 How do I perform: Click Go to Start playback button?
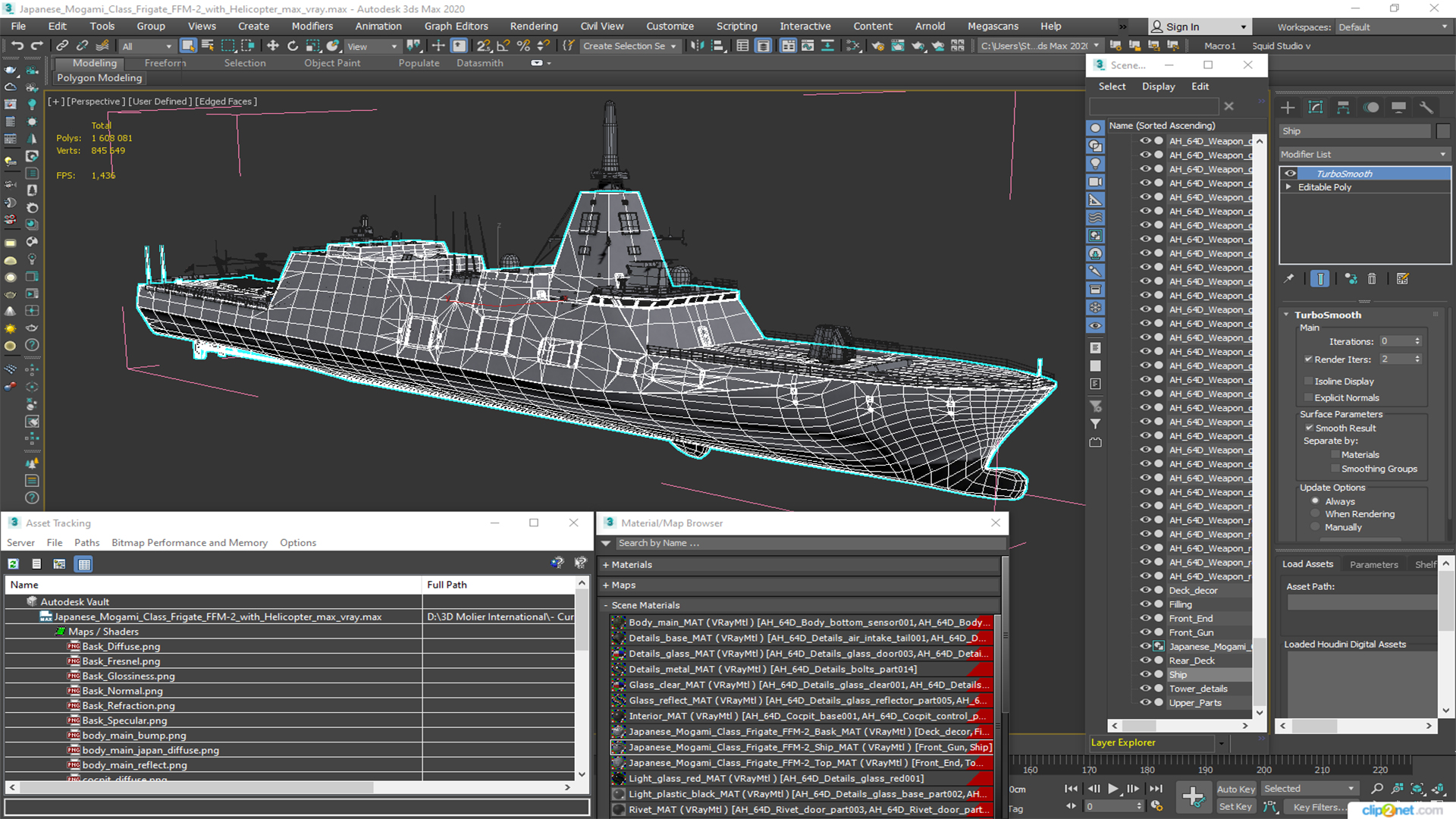point(1071,789)
